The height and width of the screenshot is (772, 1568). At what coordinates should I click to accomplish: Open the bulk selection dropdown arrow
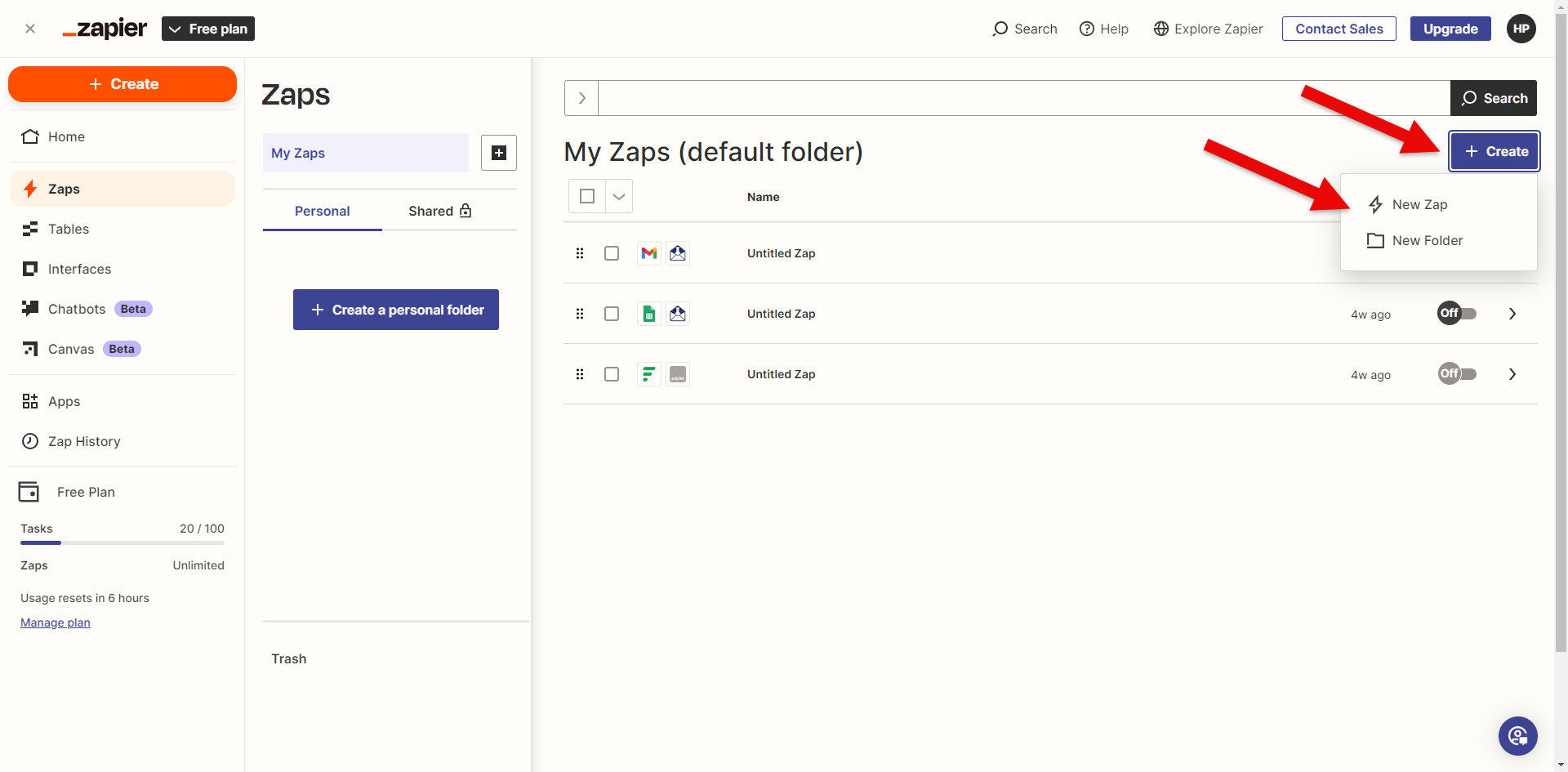[619, 196]
